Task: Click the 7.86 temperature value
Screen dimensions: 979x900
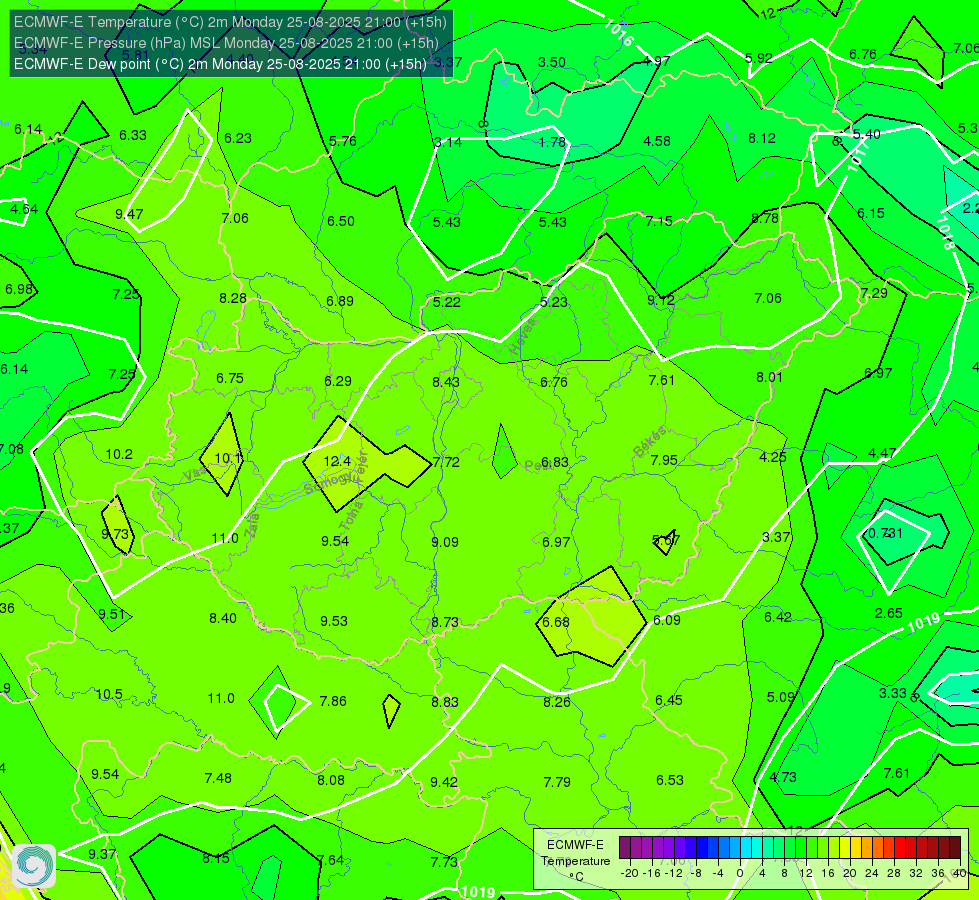Action: (x=333, y=701)
